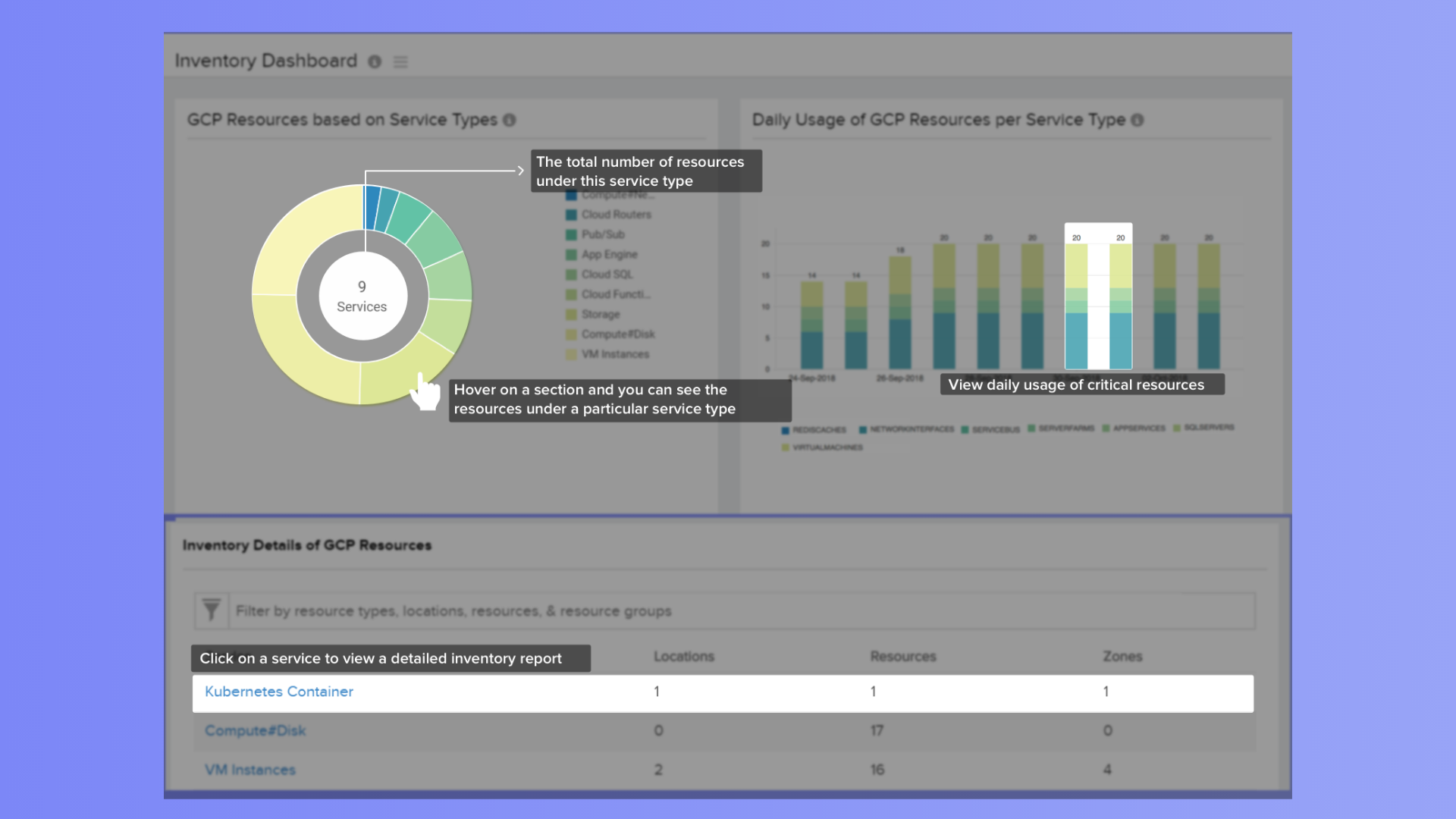Click the App Engine legend color square
Image resolution: width=1456 pixels, height=819 pixels.
pos(571,255)
